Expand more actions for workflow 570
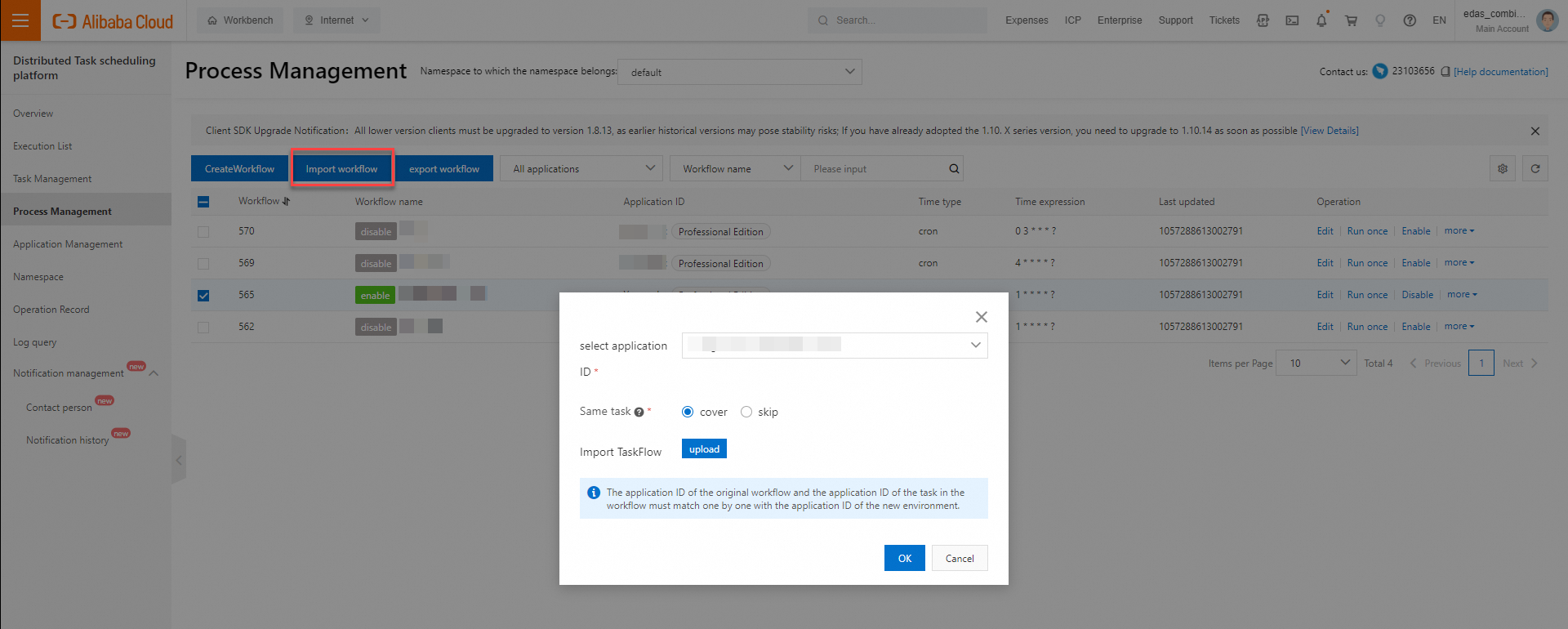The width and height of the screenshot is (1568, 629). coord(1459,231)
